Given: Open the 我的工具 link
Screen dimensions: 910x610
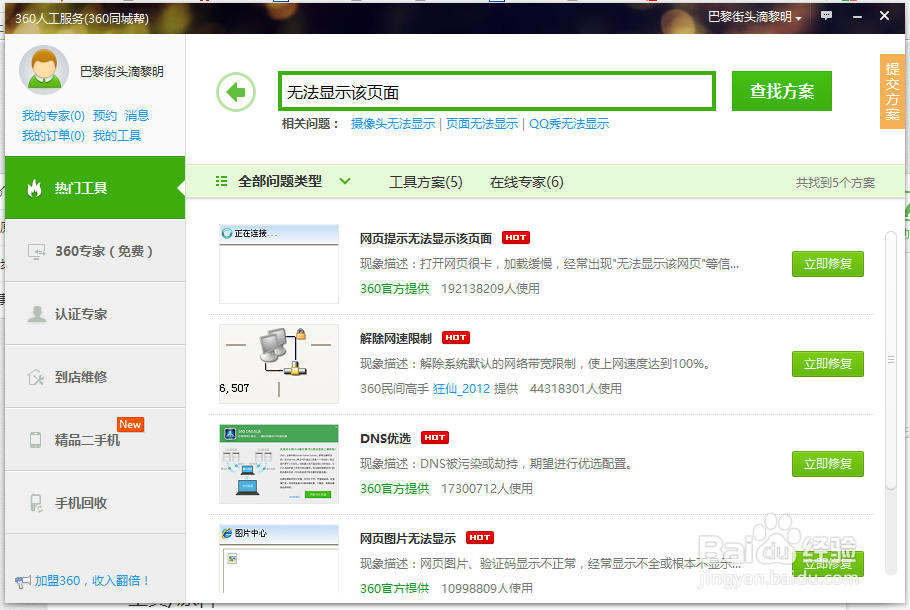Looking at the screenshot, I should [117, 136].
